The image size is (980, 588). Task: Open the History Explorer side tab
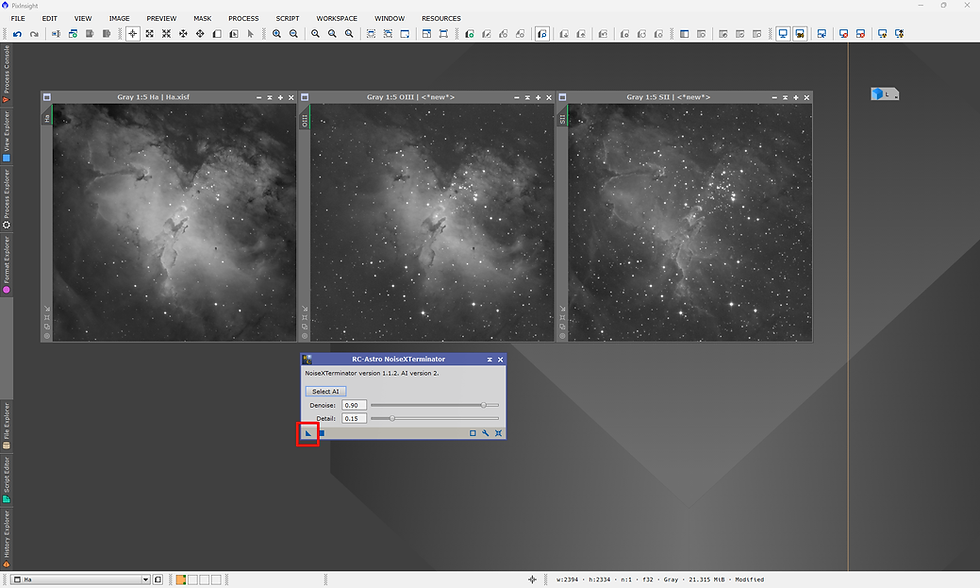coord(6,539)
